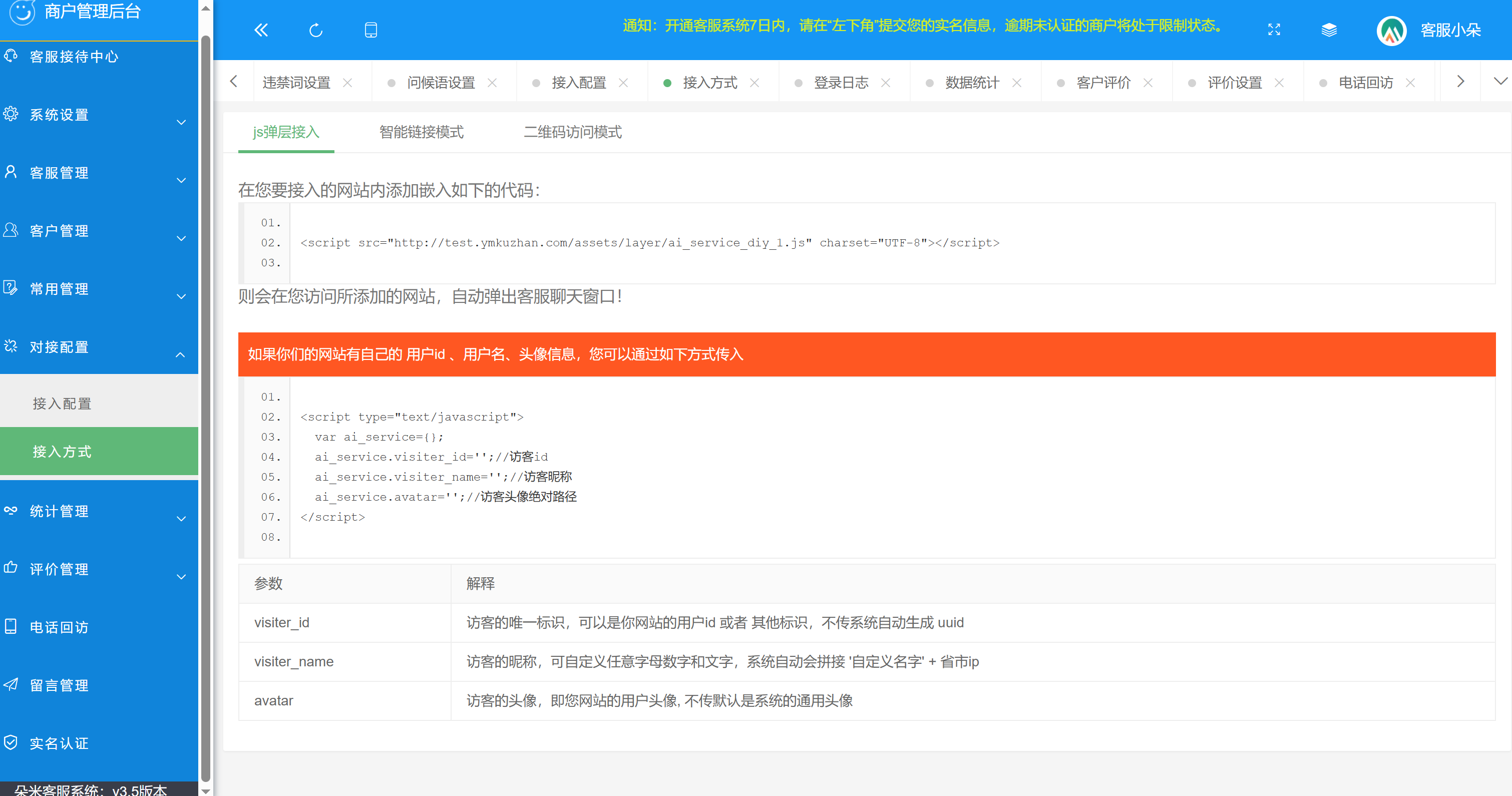This screenshot has height=796, width=1512.
Task: Select 留言管理 in the sidebar
Action: click(x=59, y=685)
